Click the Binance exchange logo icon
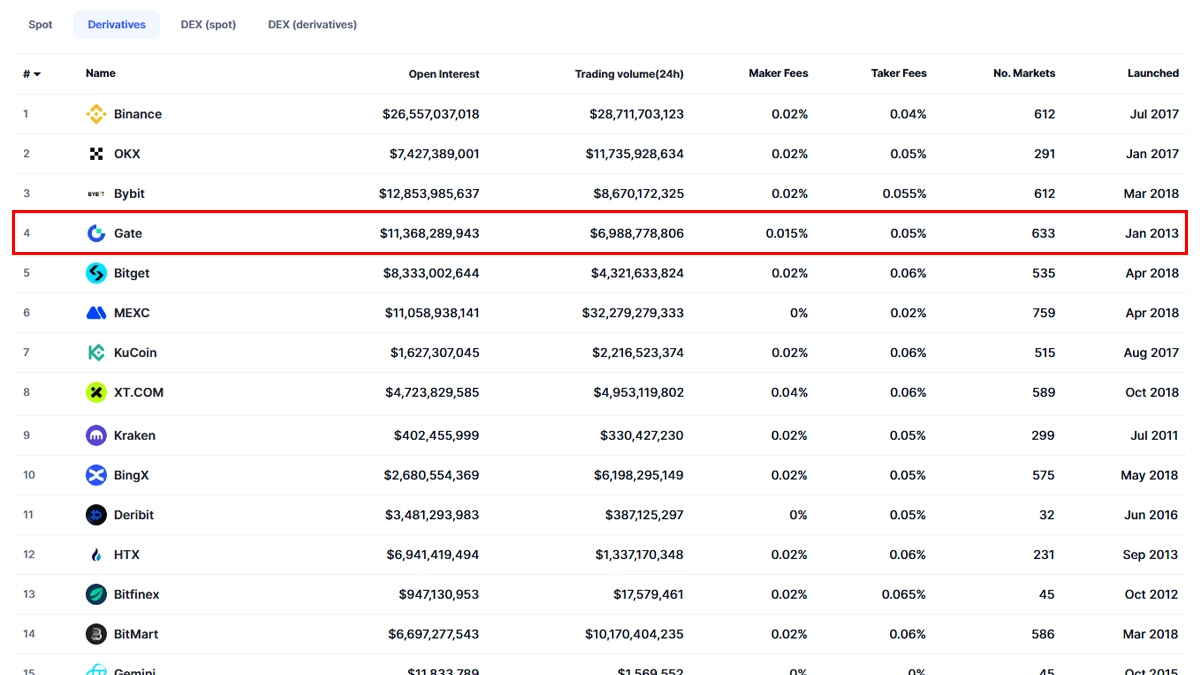This screenshot has width=1200, height=675. [x=96, y=114]
